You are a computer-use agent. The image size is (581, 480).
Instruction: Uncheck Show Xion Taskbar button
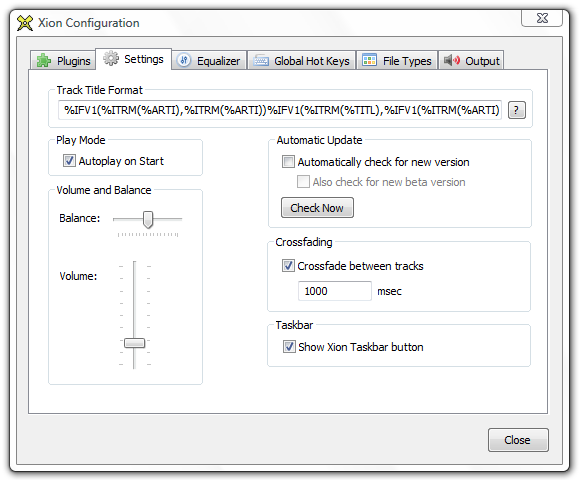coord(289,347)
